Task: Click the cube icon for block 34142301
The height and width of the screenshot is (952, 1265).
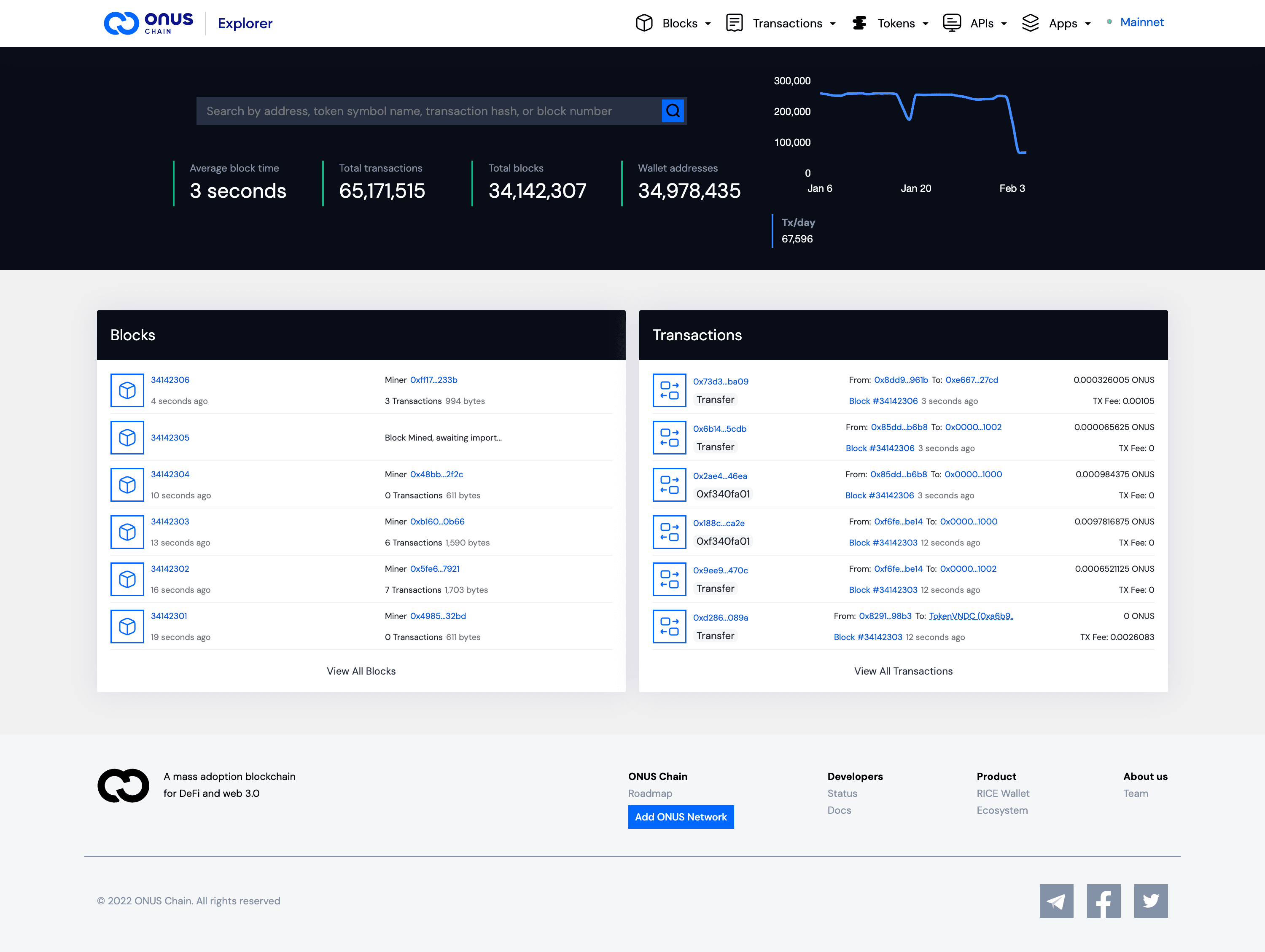Action: point(127,626)
